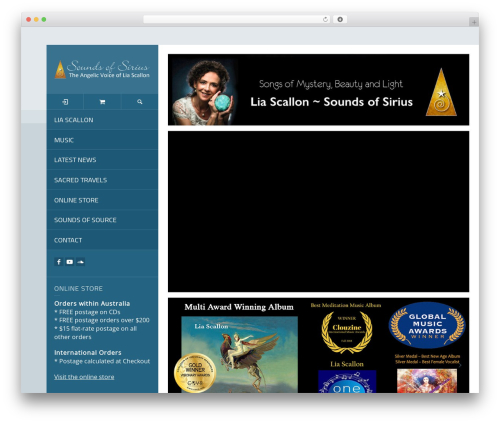Viewport: 500px width, 423px height.
Task: Open the Facebook social icon
Action: 59,262
